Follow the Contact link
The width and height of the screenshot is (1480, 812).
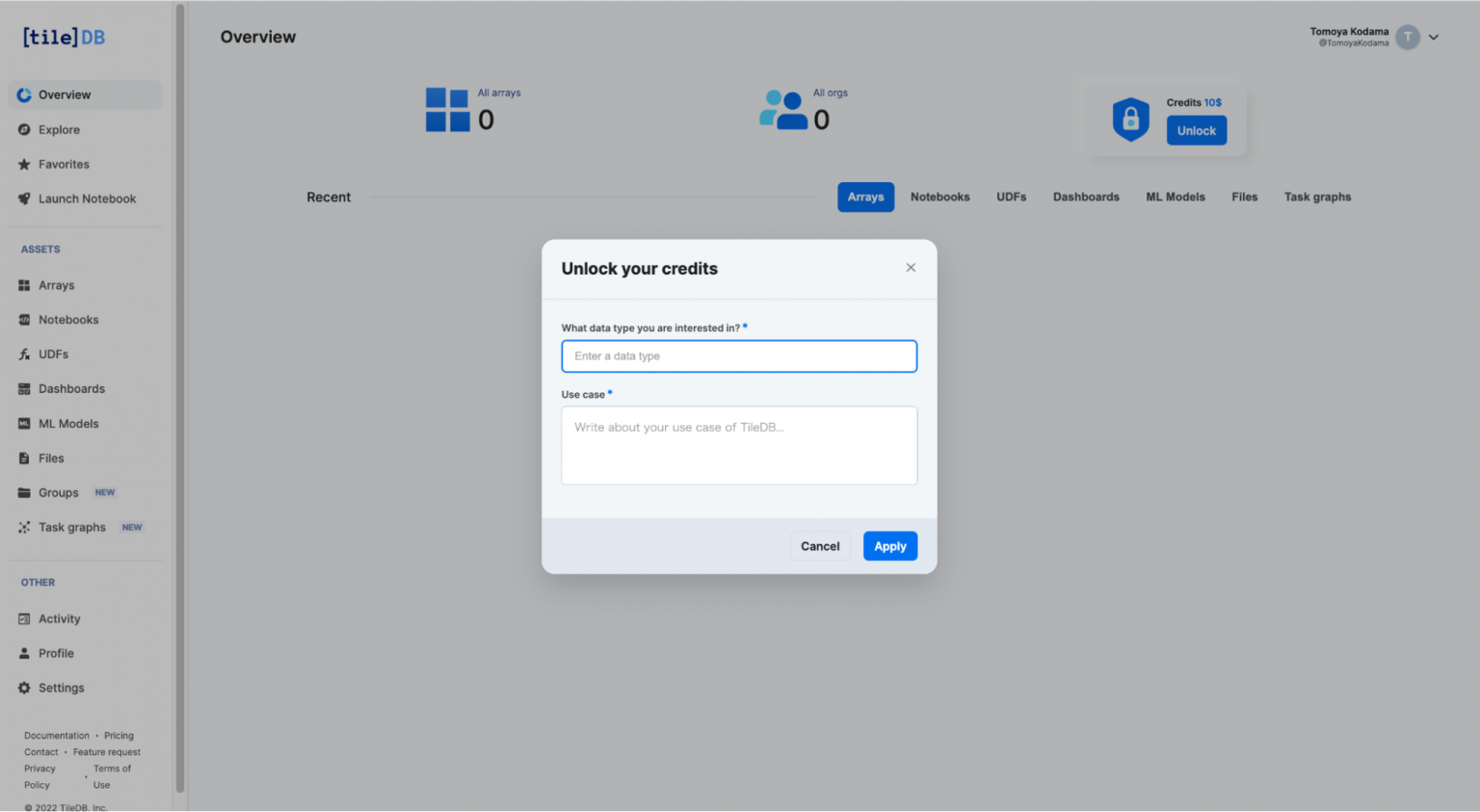(x=41, y=752)
